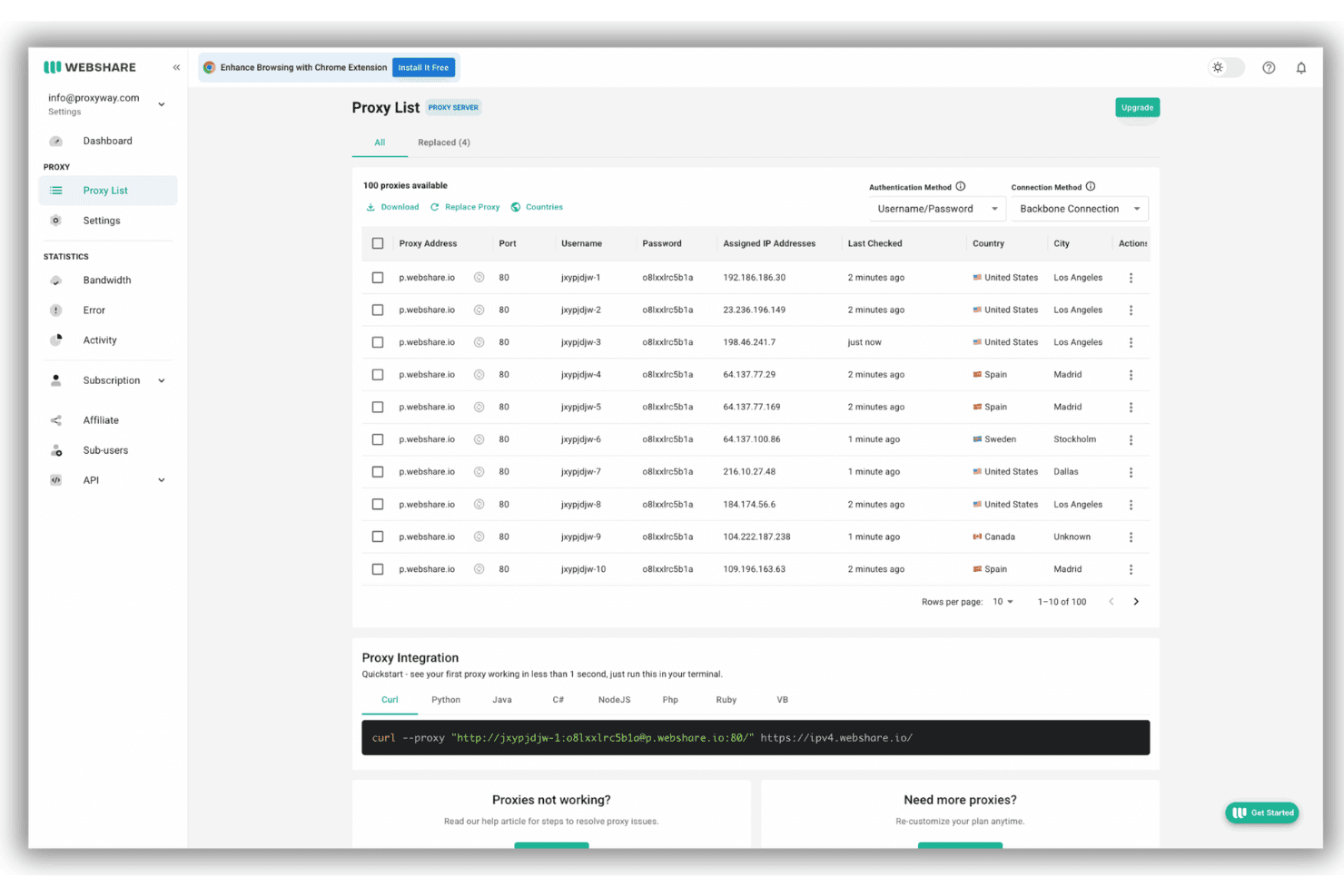Select the checkbox for jxypjdjw-9 proxy
This screenshot has height=896, width=1344.
378,537
